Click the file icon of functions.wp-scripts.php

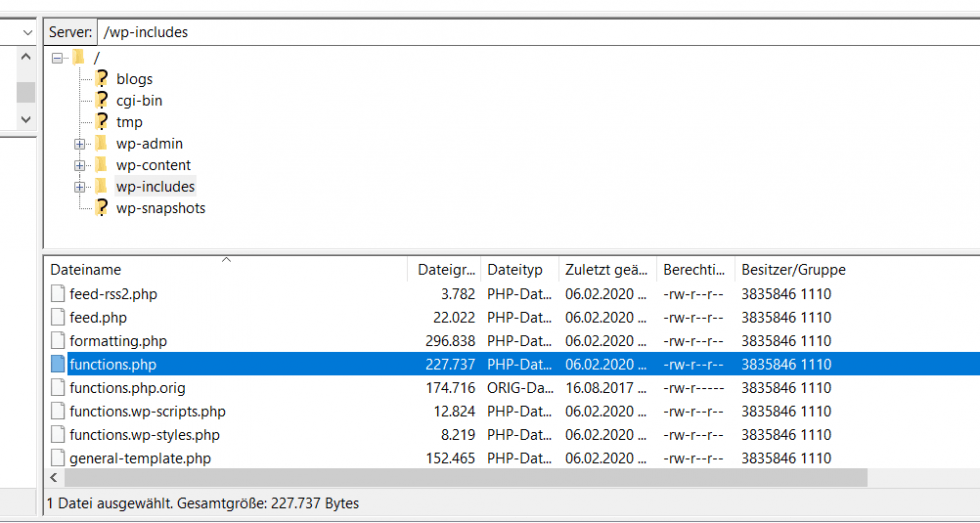[x=58, y=412]
